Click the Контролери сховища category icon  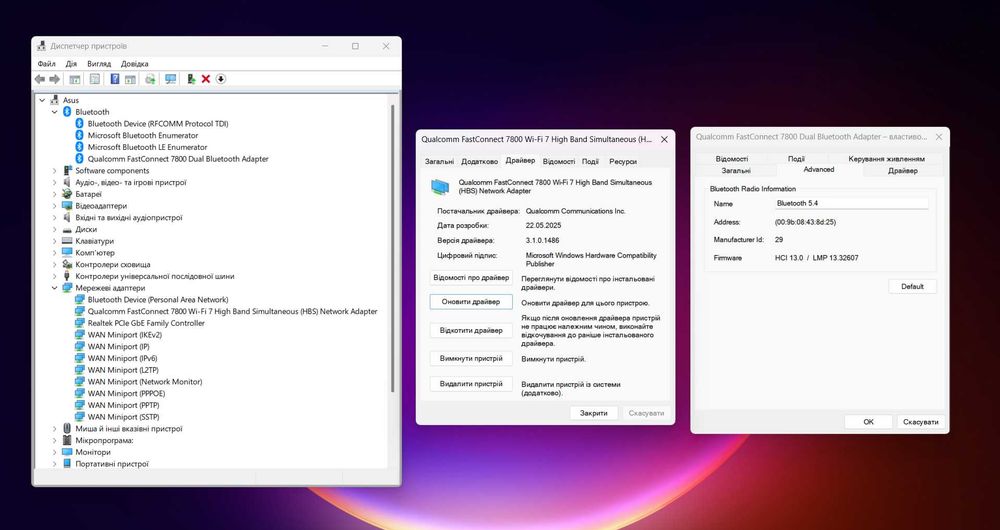67,264
